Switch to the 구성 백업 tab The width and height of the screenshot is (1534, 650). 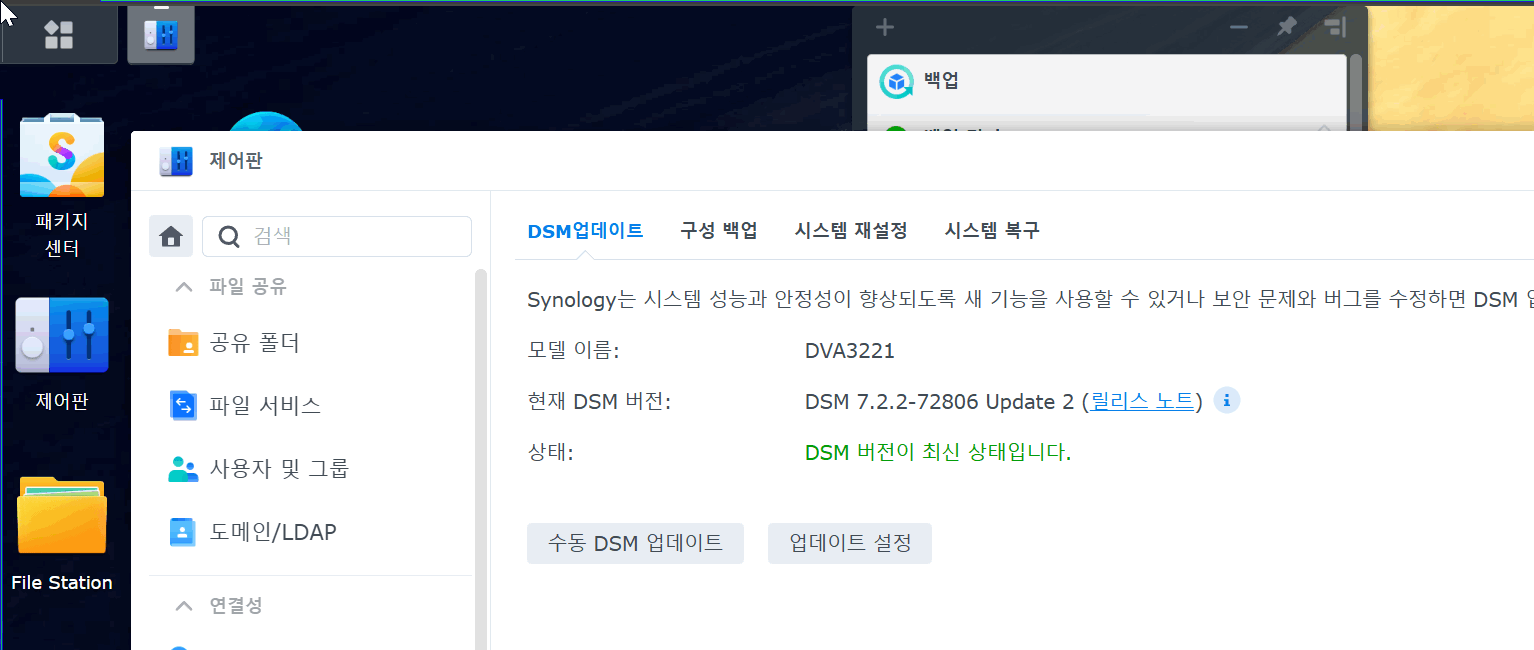click(719, 231)
